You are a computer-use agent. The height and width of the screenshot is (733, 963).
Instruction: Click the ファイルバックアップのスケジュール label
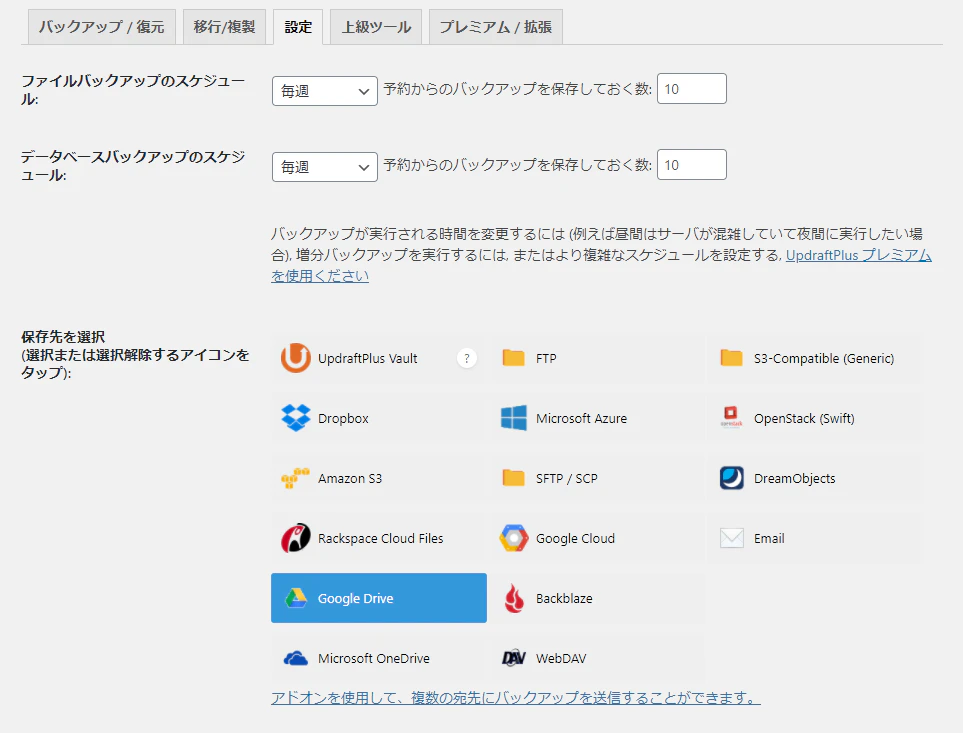coord(133,90)
